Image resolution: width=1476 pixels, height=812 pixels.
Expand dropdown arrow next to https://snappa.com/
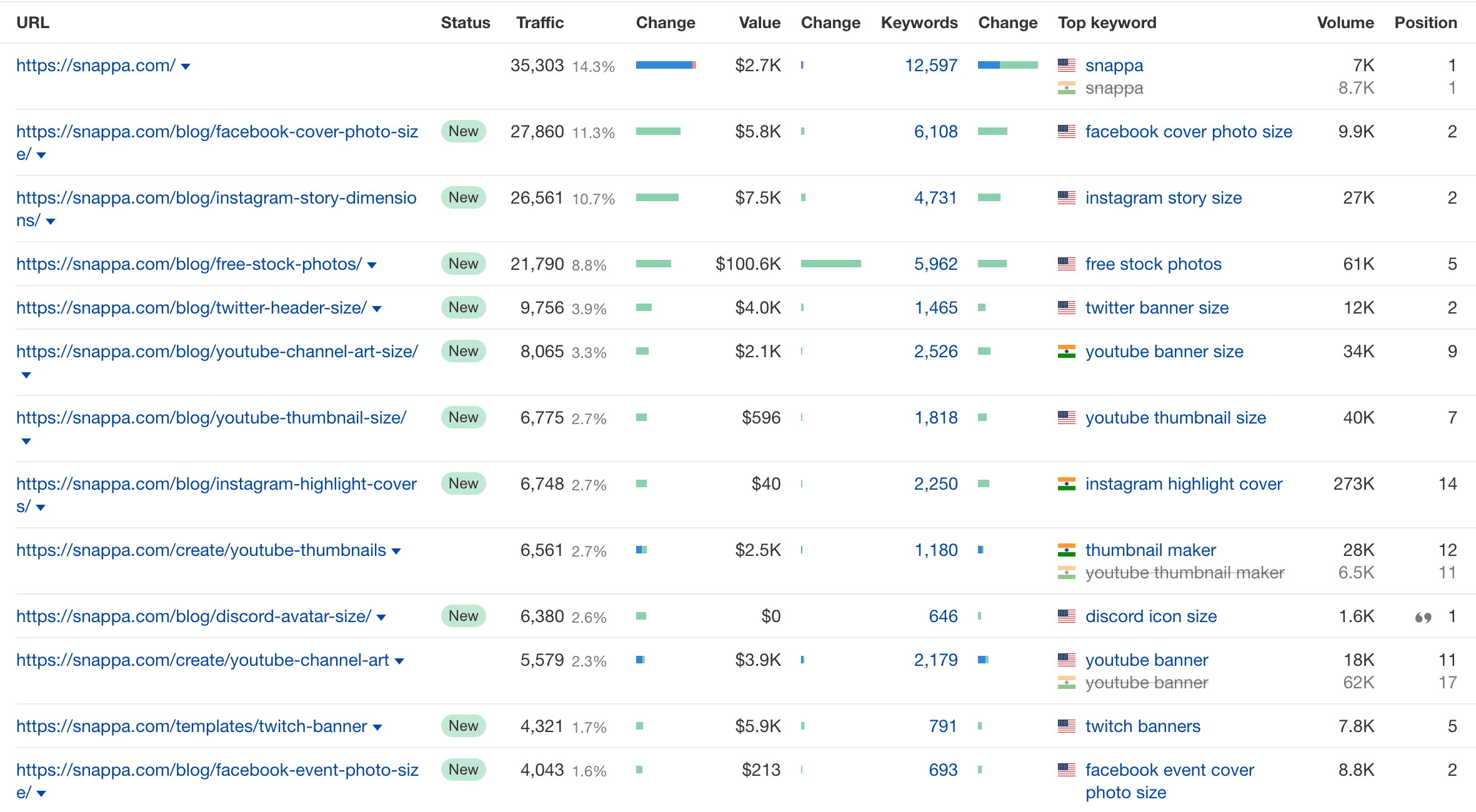click(186, 67)
